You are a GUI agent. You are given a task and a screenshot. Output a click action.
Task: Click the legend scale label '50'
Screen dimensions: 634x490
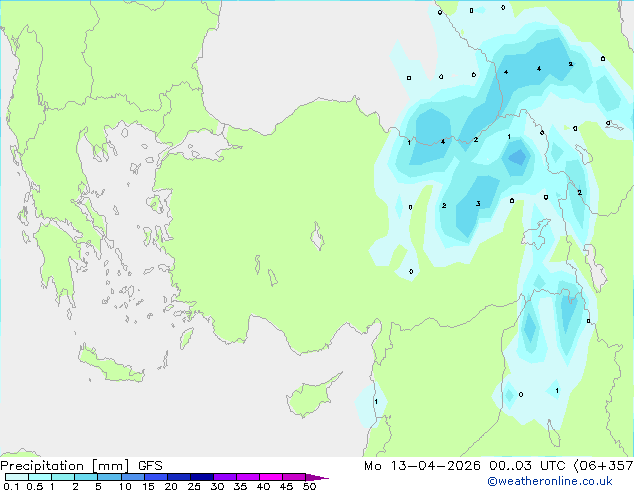(x=309, y=486)
